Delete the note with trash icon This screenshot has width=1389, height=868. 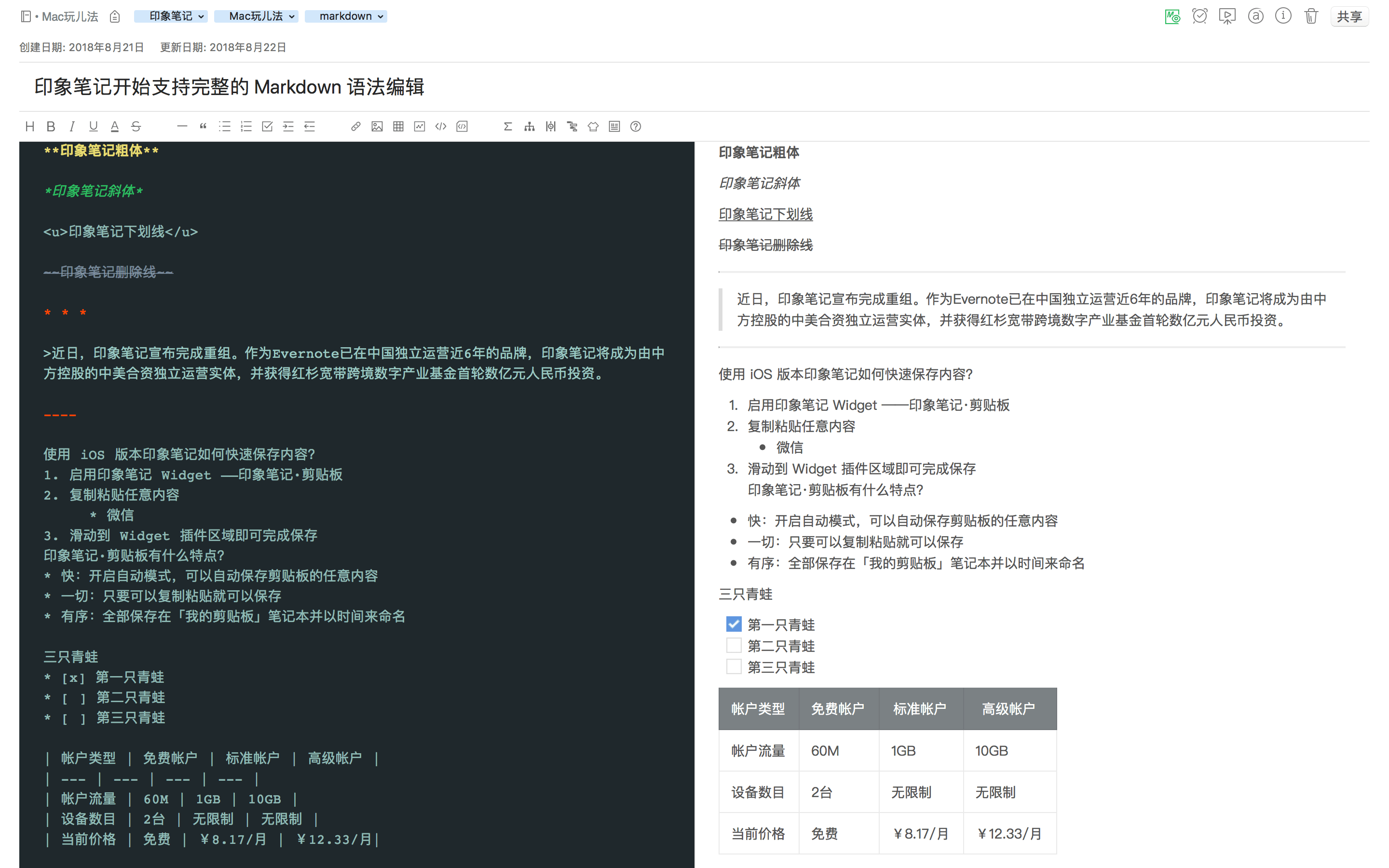[1311, 16]
